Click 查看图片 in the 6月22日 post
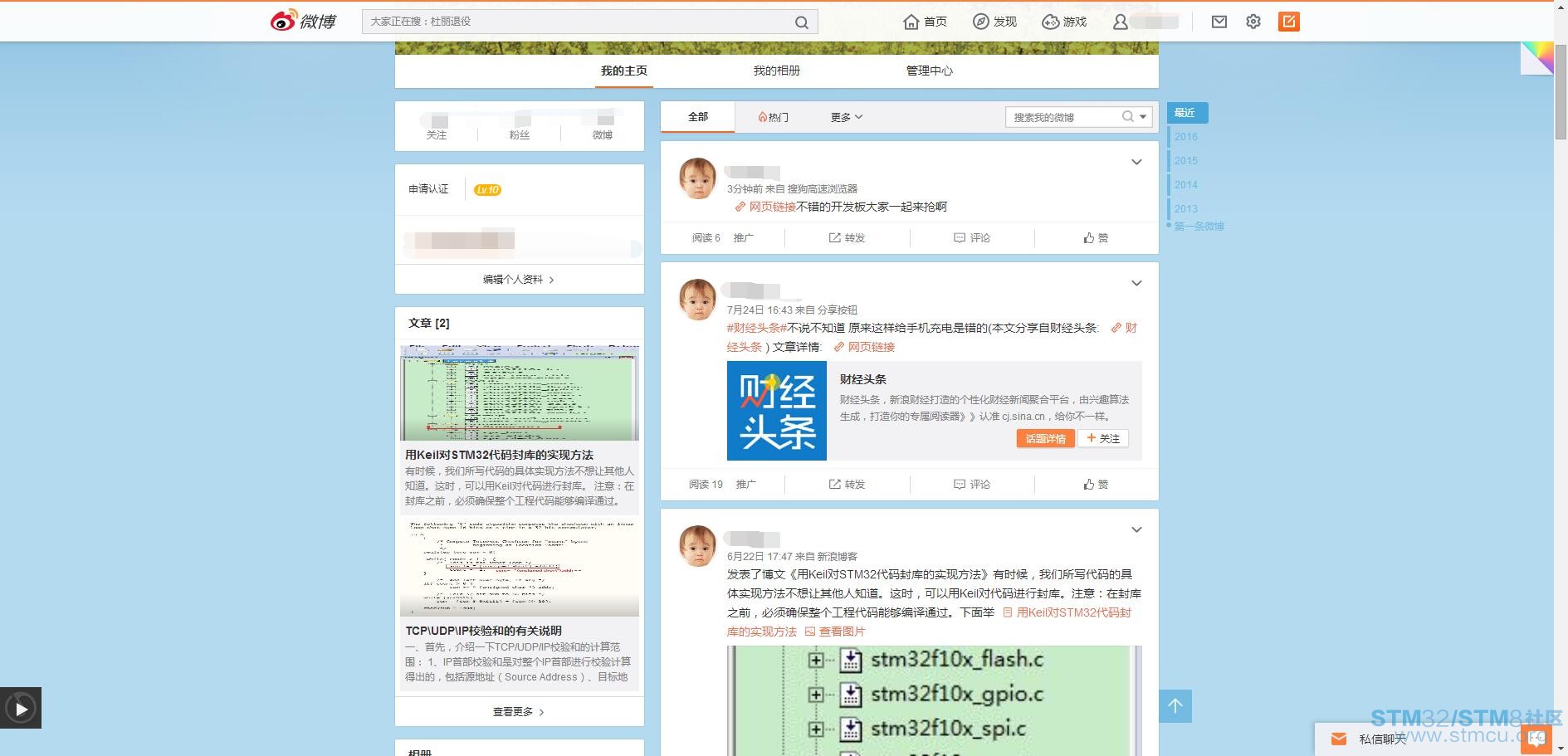Image resolution: width=1568 pixels, height=756 pixels. tap(835, 632)
